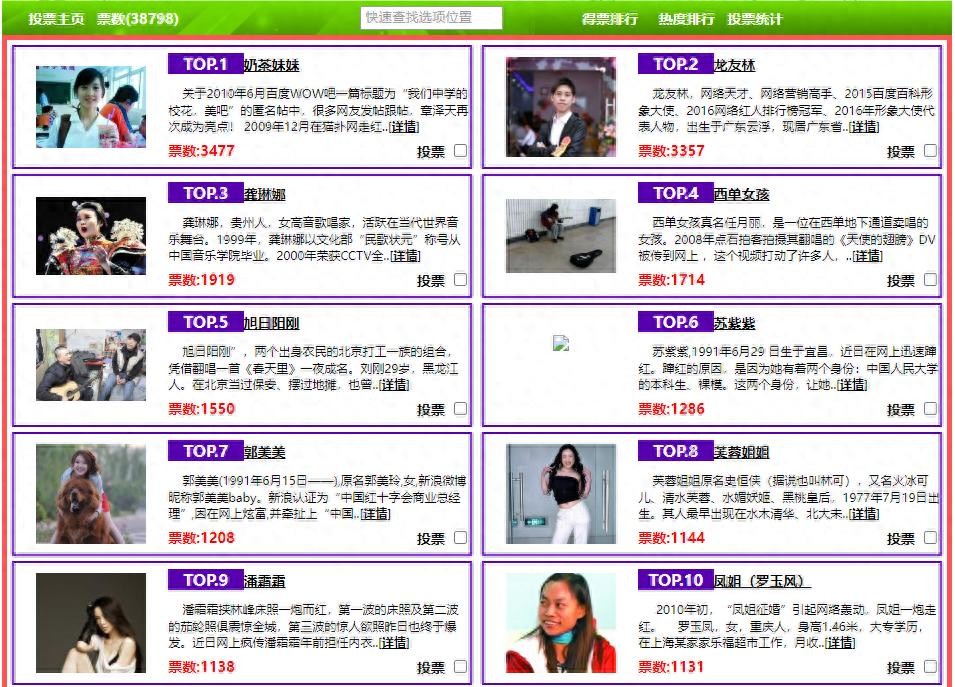Check the vote box for 奶茶妹妹
Screen dimensions: 955x687
pos(460,151)
